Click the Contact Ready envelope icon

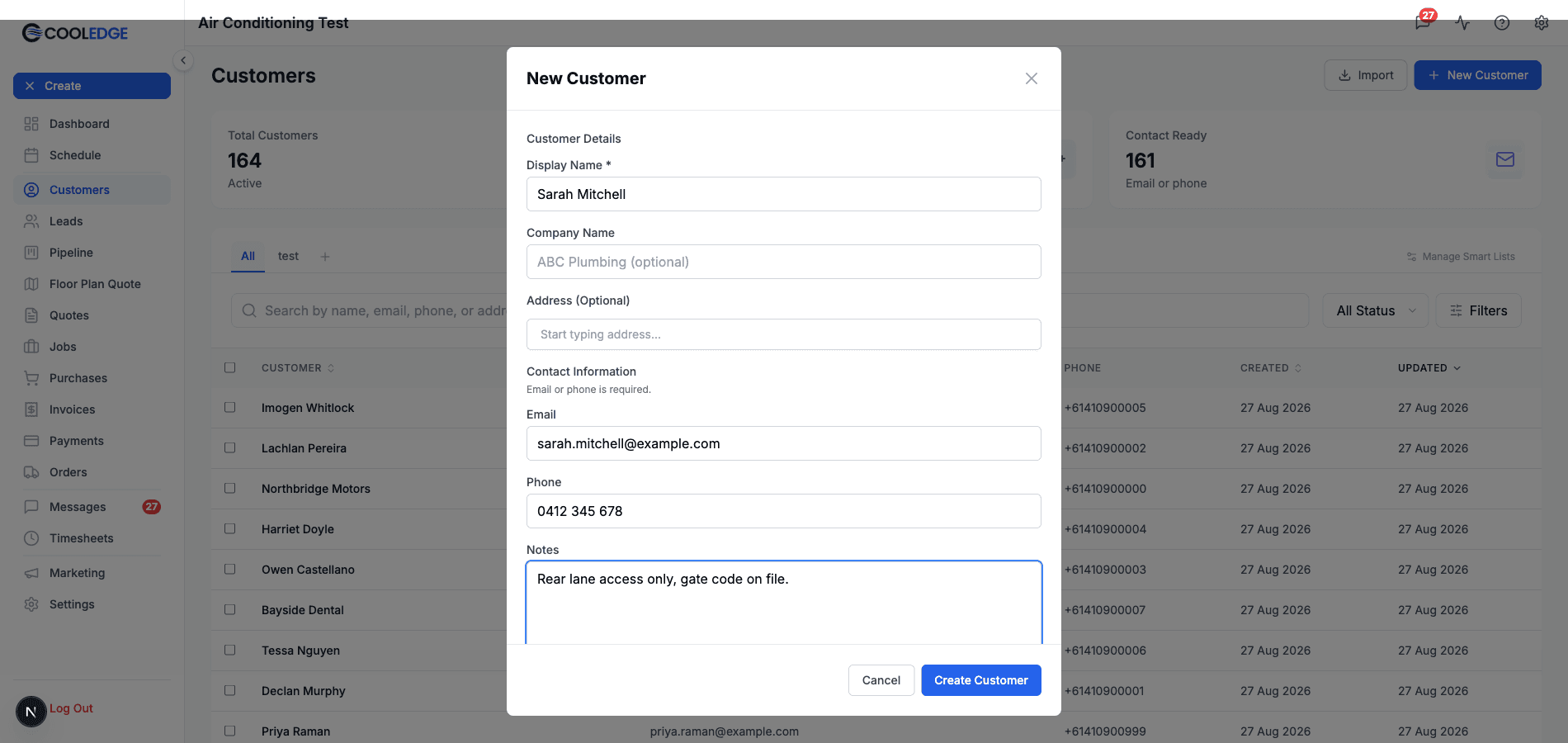point(1504,159)
